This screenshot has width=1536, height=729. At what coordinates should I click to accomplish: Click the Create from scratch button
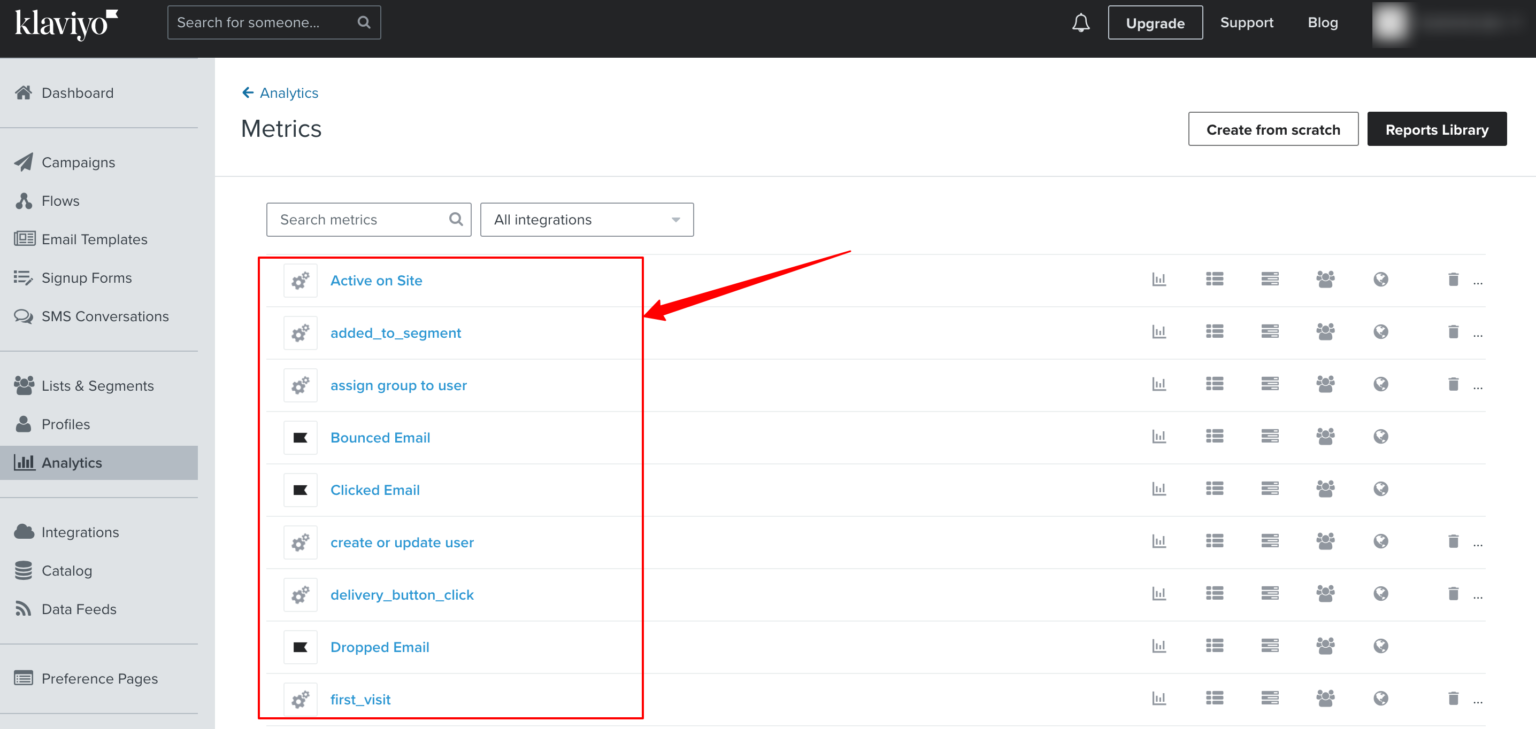click(x=1273, y=128)
